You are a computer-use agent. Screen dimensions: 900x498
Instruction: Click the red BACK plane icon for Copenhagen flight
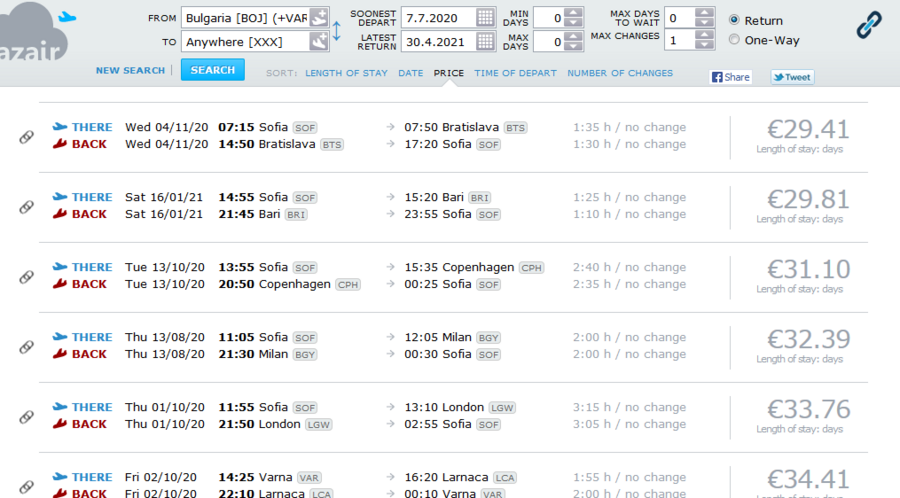[60, 284]
